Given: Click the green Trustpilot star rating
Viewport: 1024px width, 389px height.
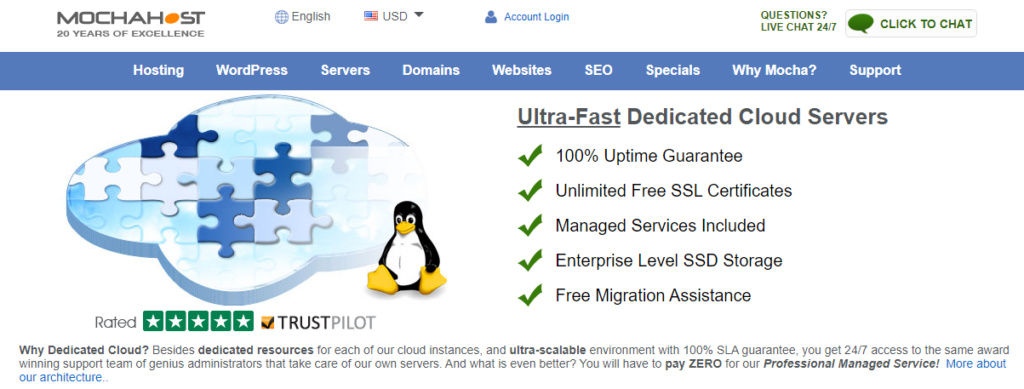Looking at the screenshot, I should click(198, 321).
